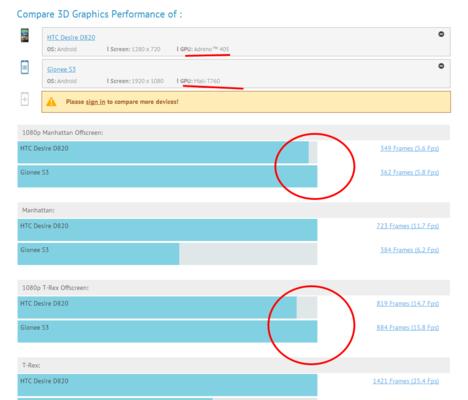This screenshot has height=400, width=468.
Task: Open the 384 Frames (6.2 Fps) result
Action: [x=409, y=250]
